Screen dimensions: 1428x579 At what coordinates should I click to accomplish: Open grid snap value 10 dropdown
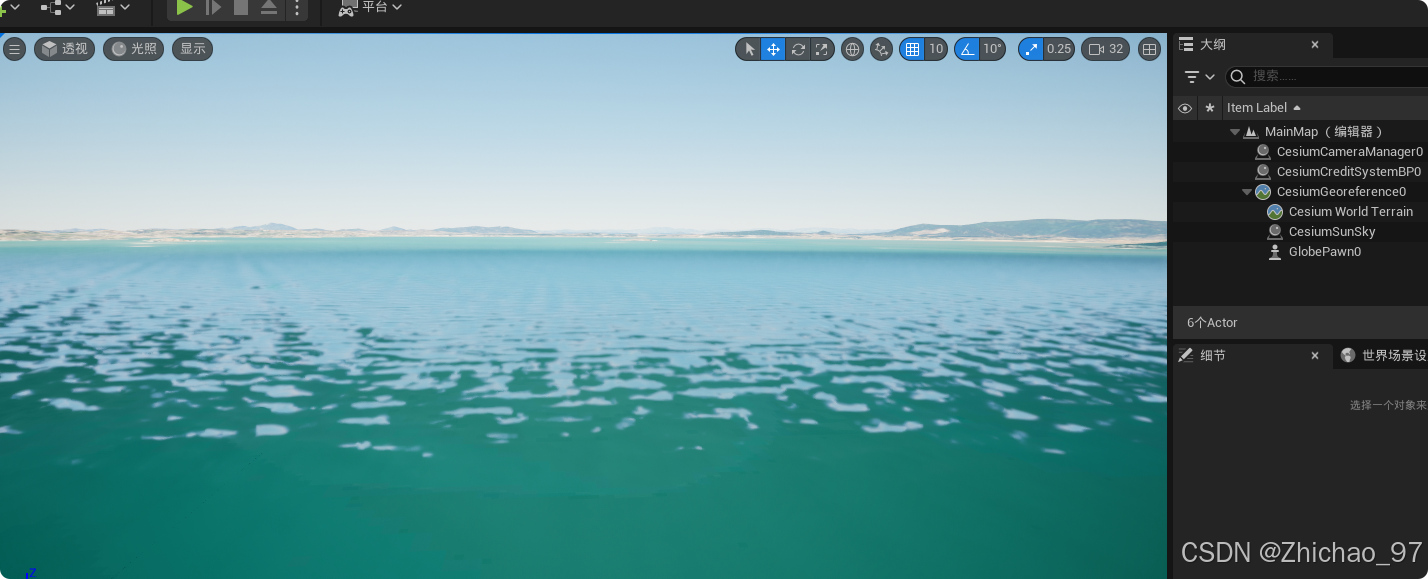(x=936, y=49)
